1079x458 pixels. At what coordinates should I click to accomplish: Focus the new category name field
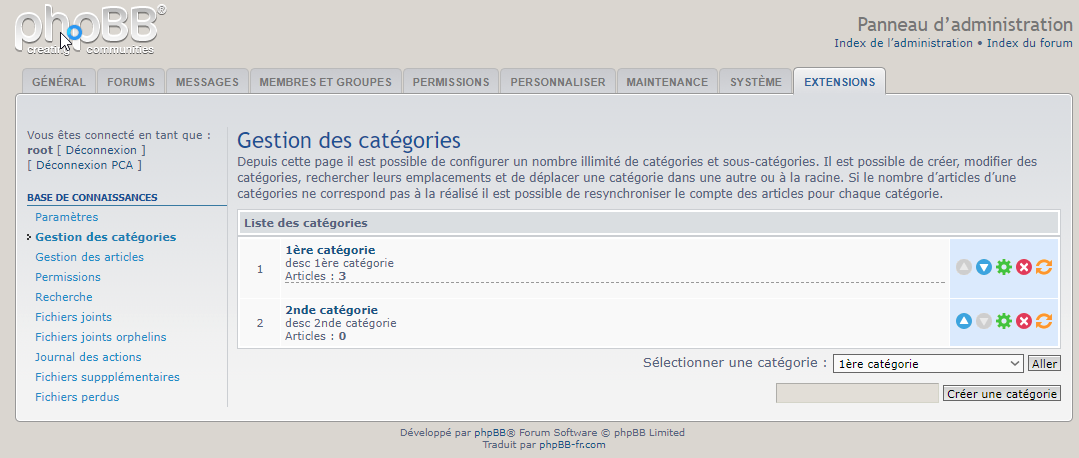pos(857,394)
